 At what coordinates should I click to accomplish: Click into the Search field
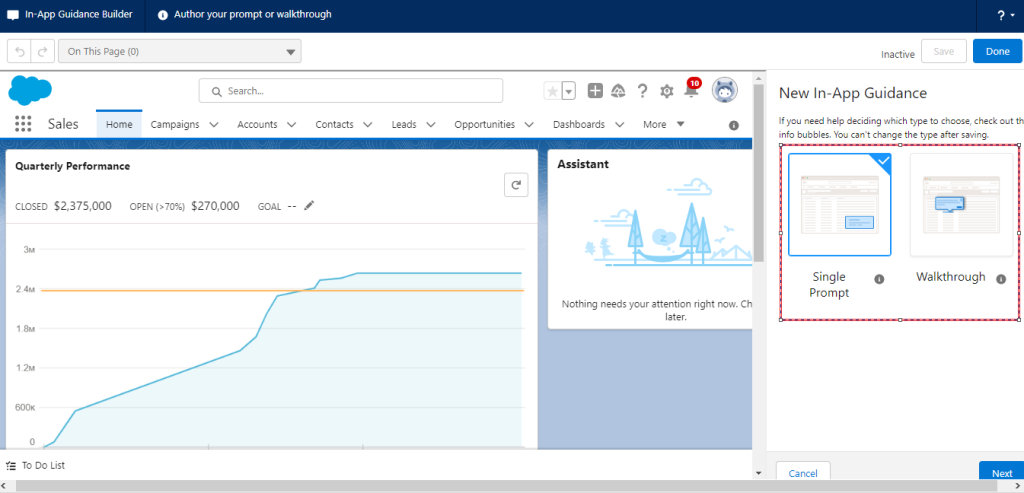coord(351,91)
